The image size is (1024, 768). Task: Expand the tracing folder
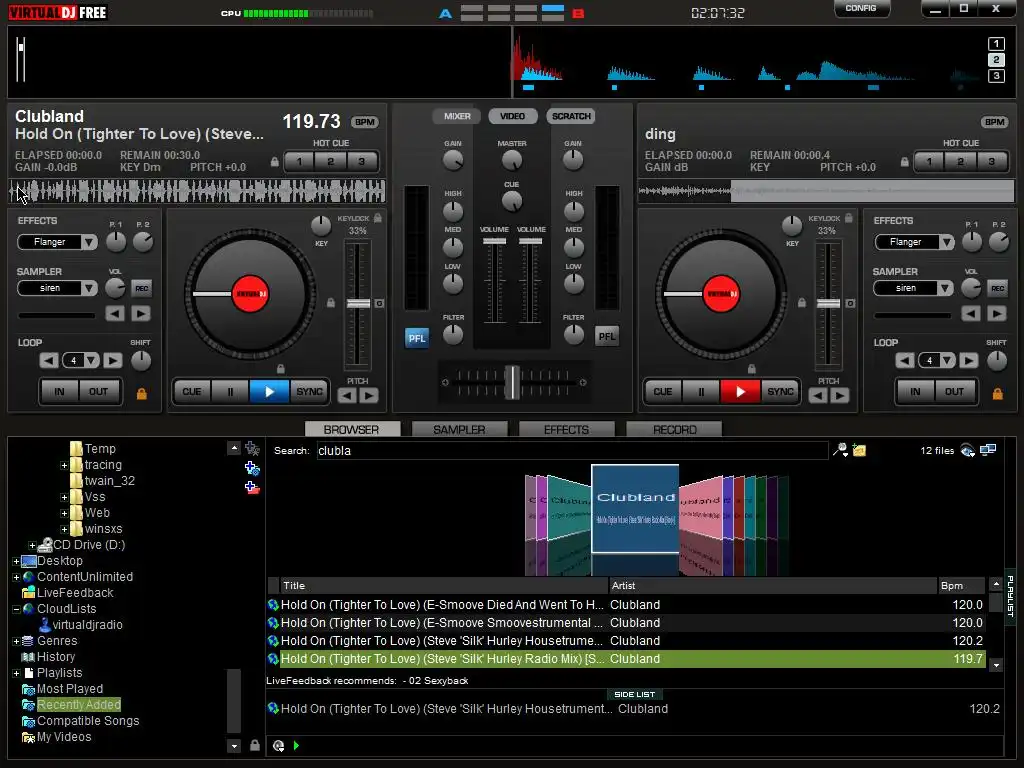pyautogui.click(x=64, y=466)
